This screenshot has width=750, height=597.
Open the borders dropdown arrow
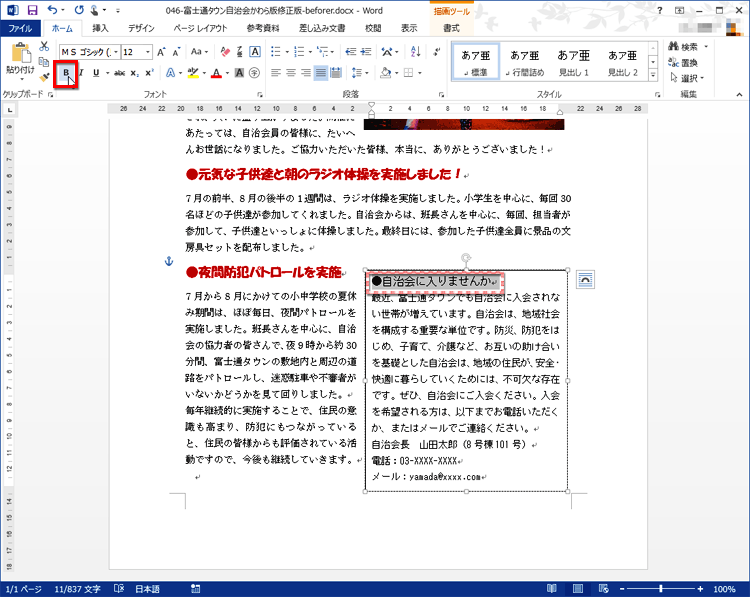[x=420, y=73]
